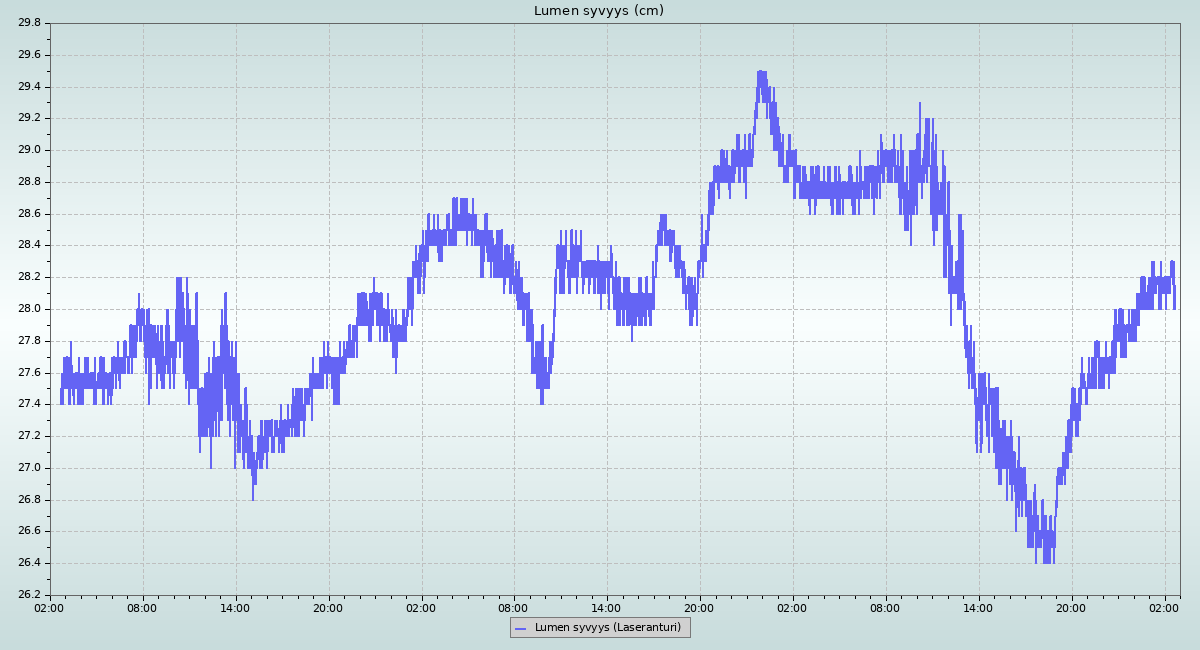Click the leftmost 02:00 time axis label
Viewport: 1200px width, 650px height.
tap(50, 607)
